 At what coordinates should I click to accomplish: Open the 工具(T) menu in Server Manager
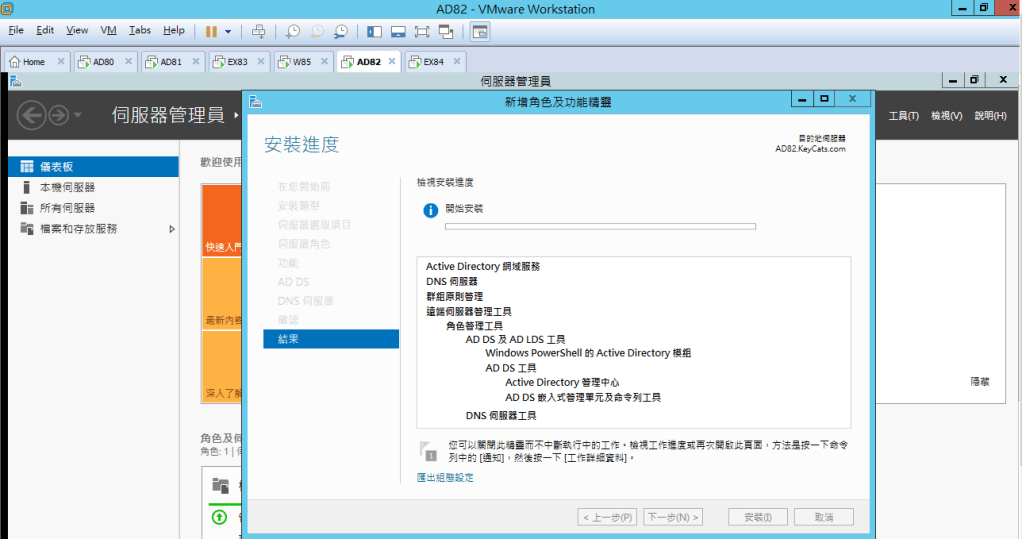(x=903, y=116)
